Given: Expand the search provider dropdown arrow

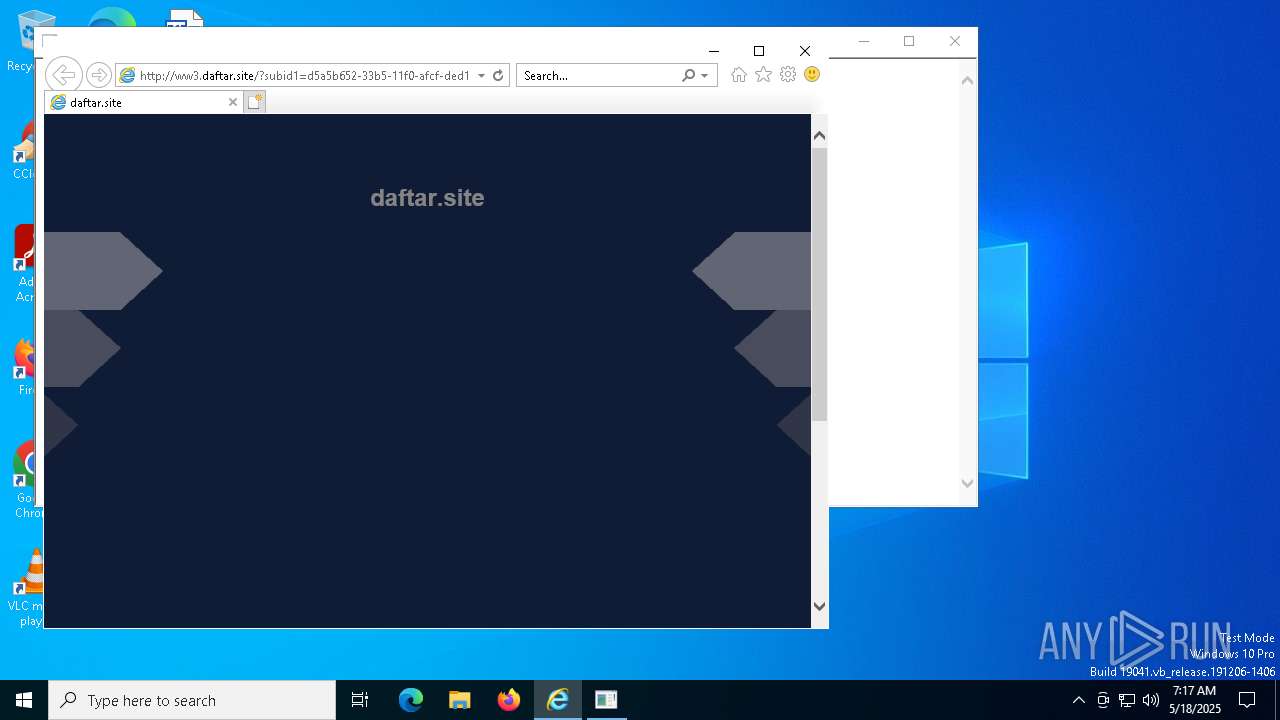Looking at the screenshot, I should coord(704,75).
